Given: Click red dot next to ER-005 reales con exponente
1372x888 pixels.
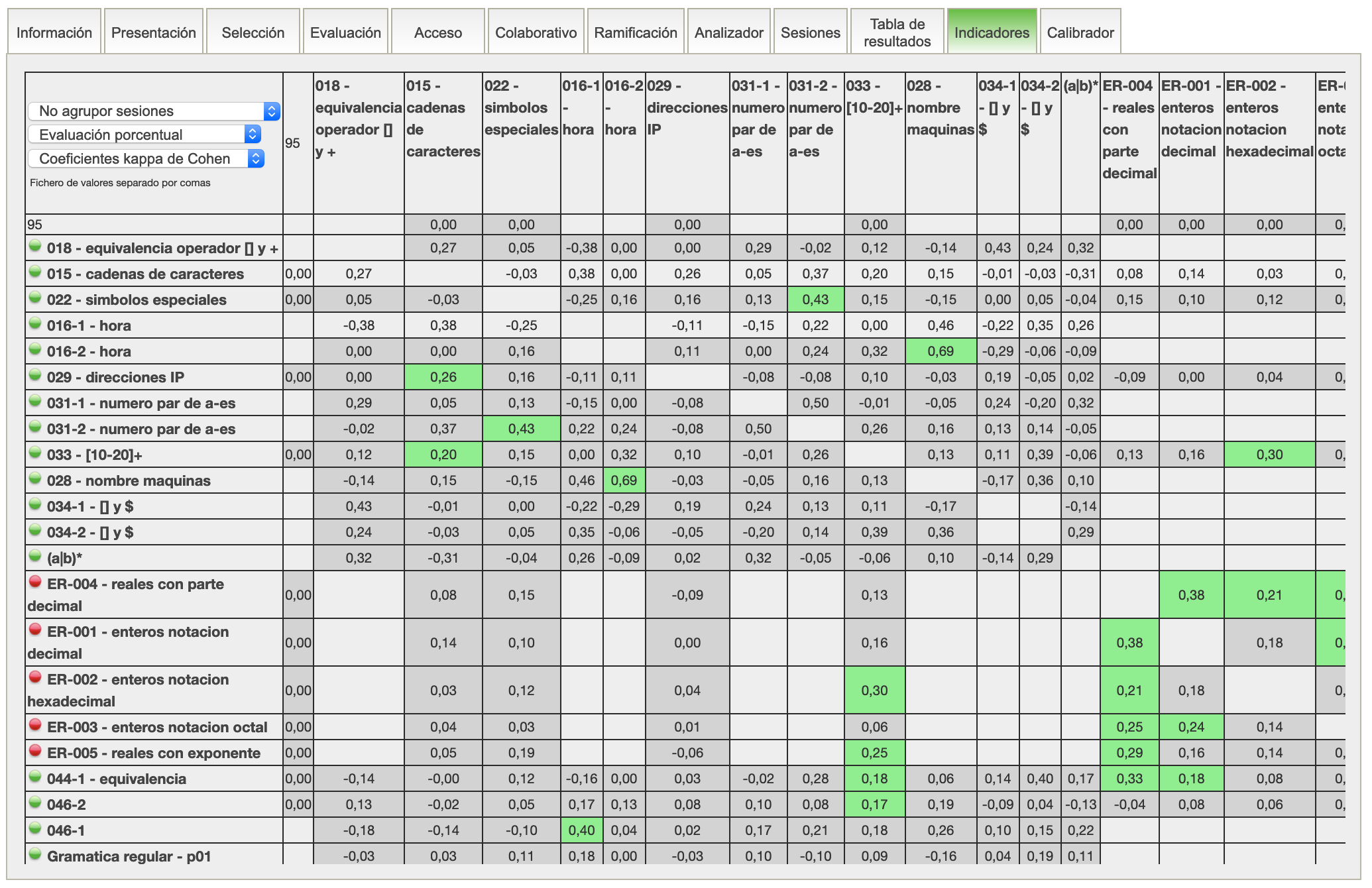Looking at the screenshot, I should pos(35,751).
